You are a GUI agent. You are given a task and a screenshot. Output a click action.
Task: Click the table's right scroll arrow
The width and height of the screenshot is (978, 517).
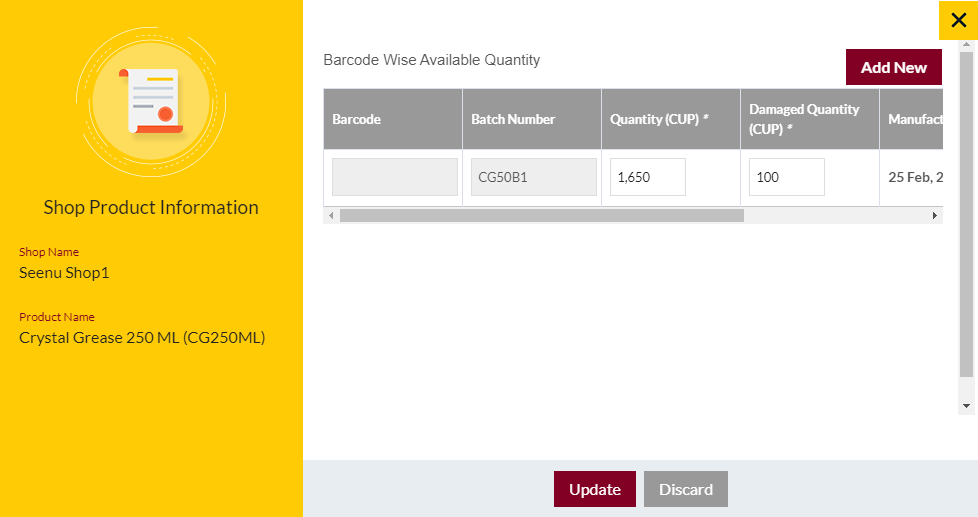(934, 216)
